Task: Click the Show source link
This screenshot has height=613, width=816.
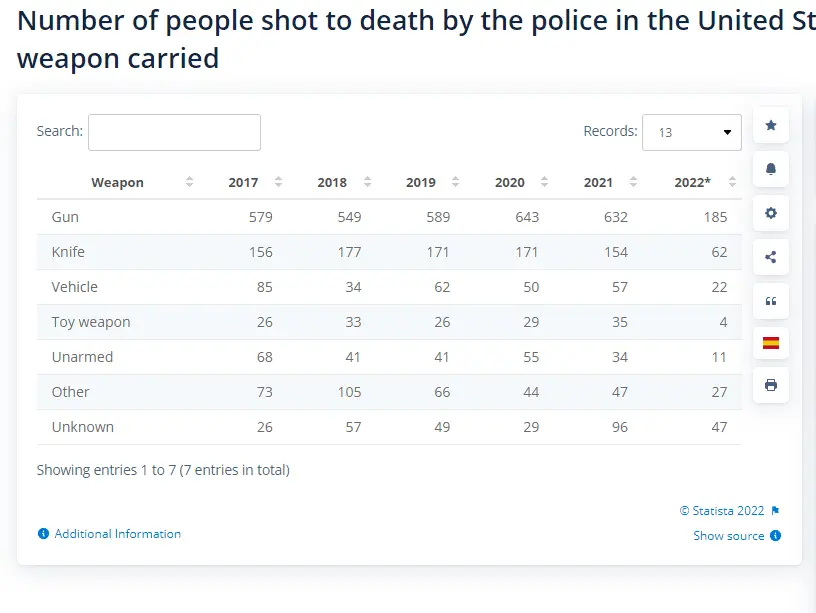Action: (729, 536)
